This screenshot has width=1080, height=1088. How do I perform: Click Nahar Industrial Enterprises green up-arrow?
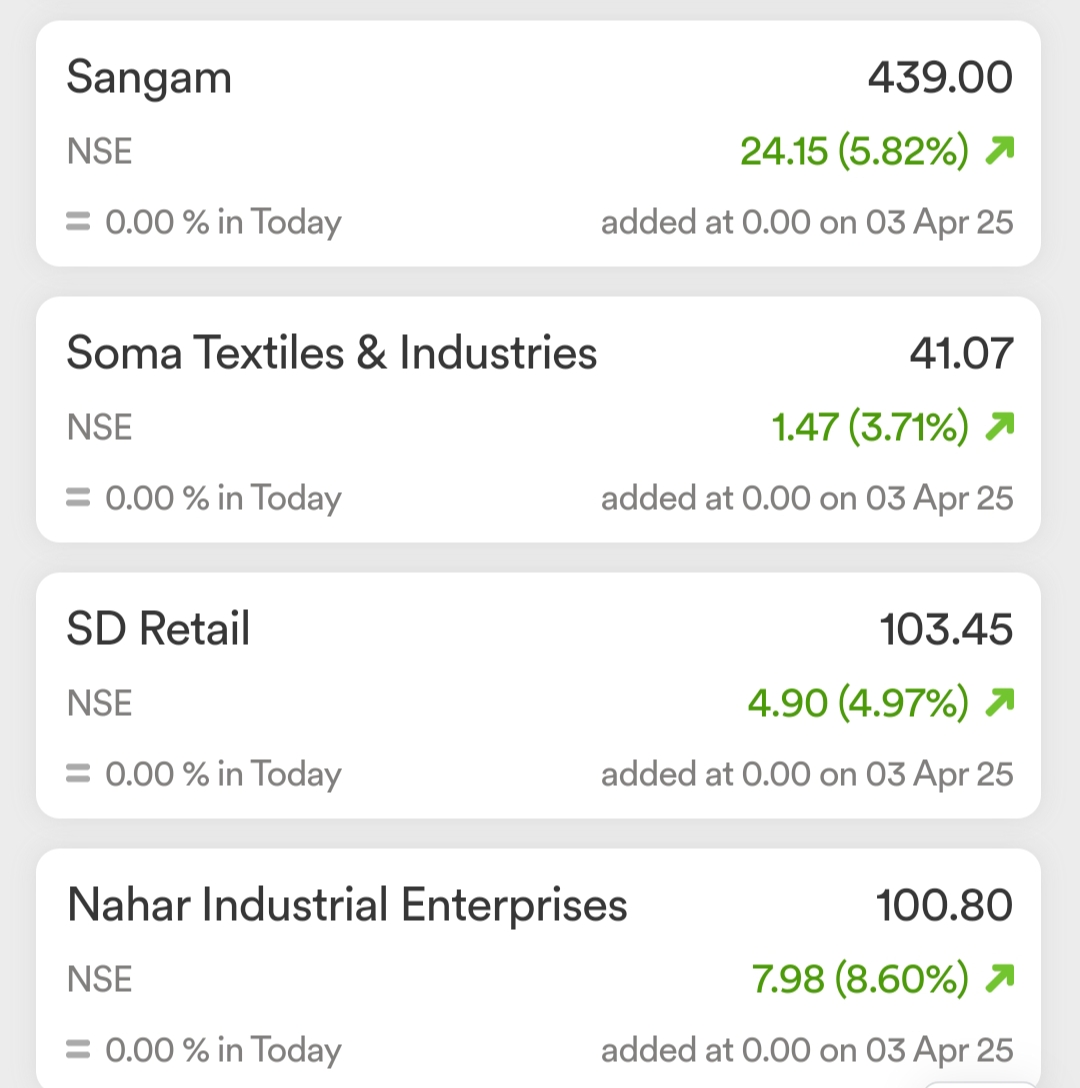tap(999, 979)
